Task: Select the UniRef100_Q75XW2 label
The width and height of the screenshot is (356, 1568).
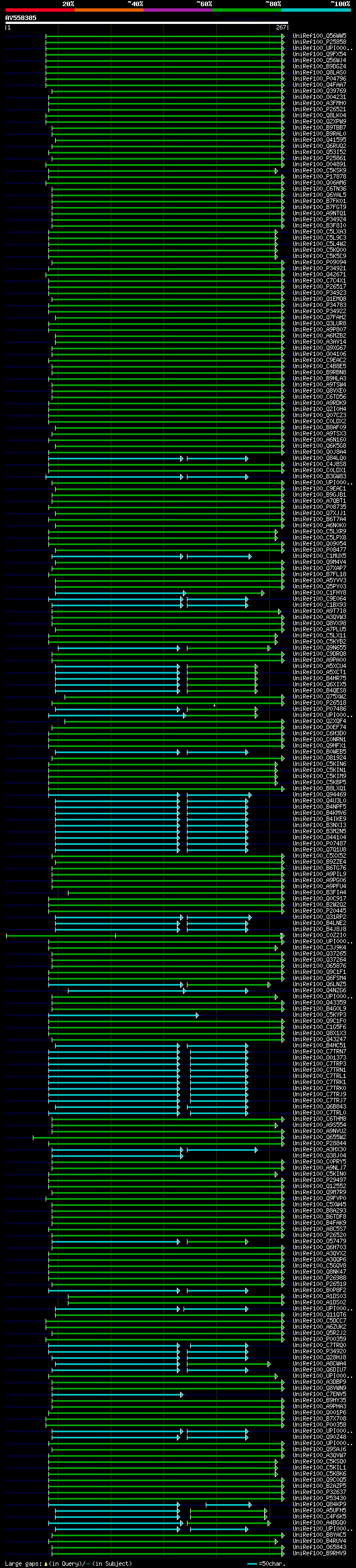Action: pos(319,696)
